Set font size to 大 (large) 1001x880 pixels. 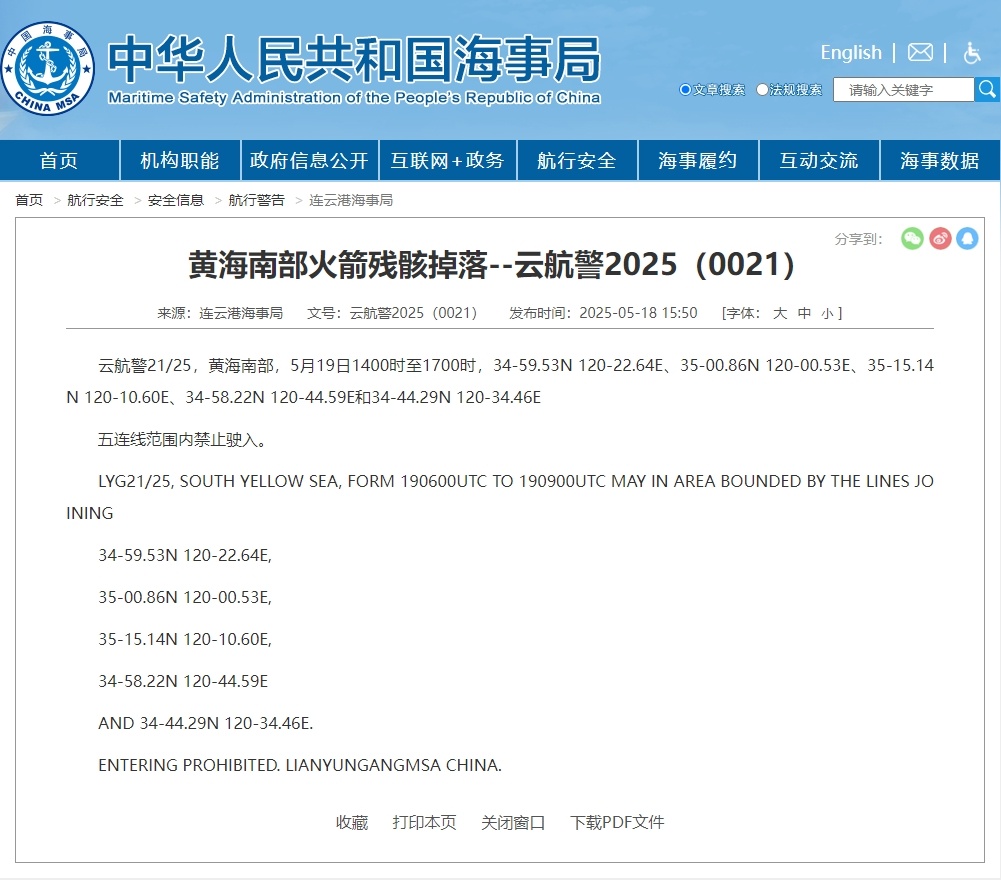click(x=780, y=313)
